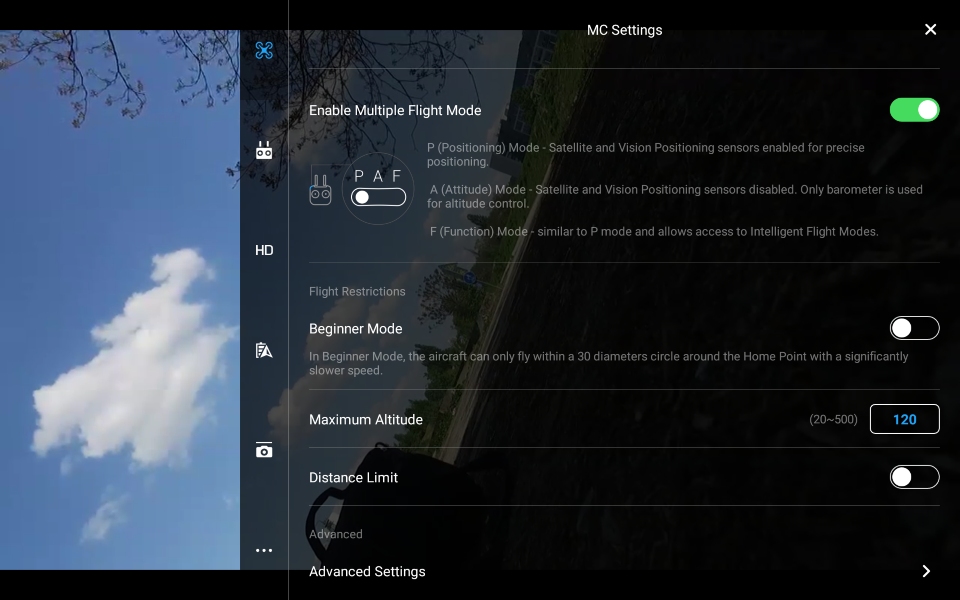Click the F (Function) Mode description

point(654,231)
